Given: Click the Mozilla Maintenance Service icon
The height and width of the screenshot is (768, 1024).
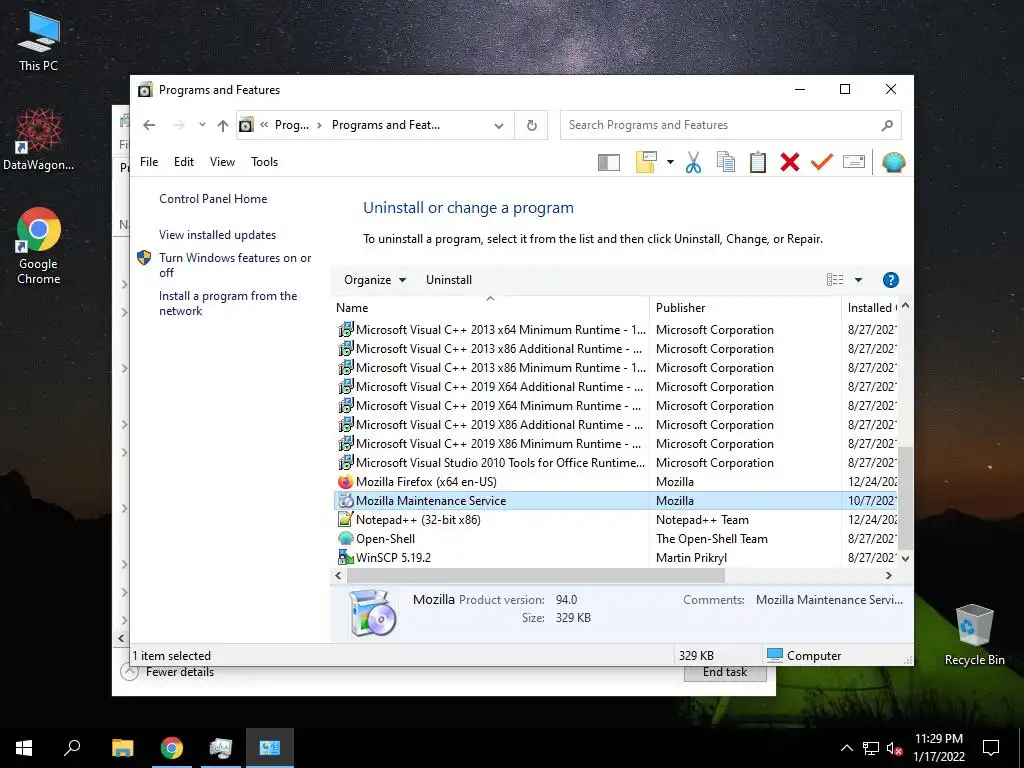Looking at the screenshot, I should tap(345, 501).
